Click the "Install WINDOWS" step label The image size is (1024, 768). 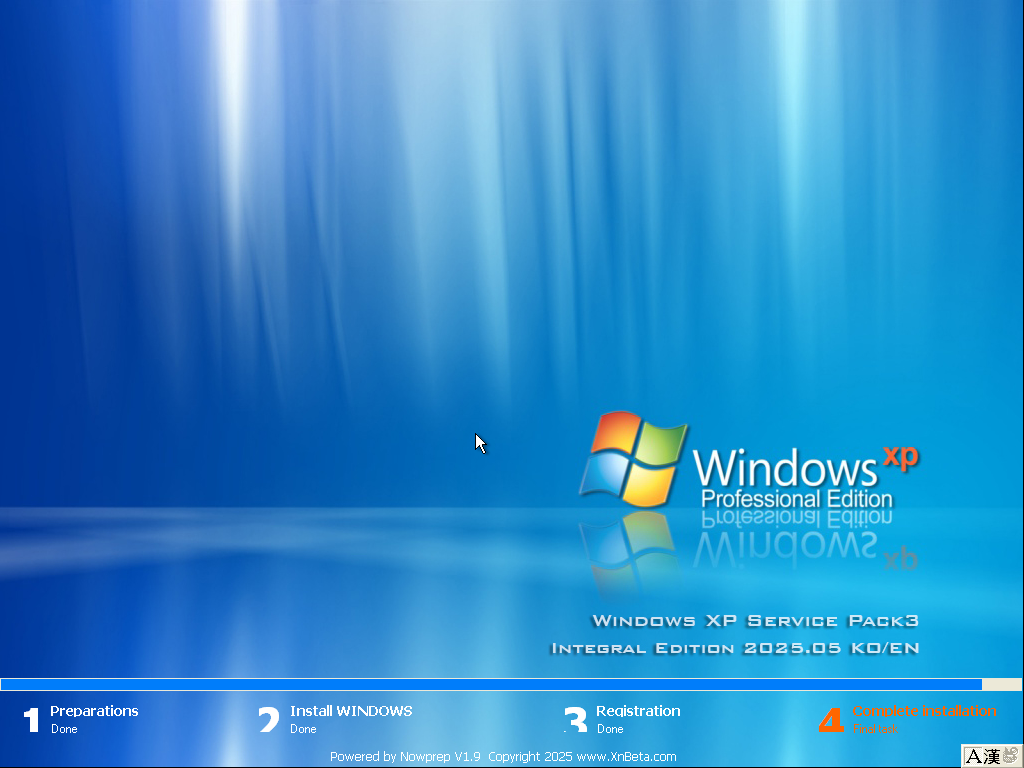point(351,711)
